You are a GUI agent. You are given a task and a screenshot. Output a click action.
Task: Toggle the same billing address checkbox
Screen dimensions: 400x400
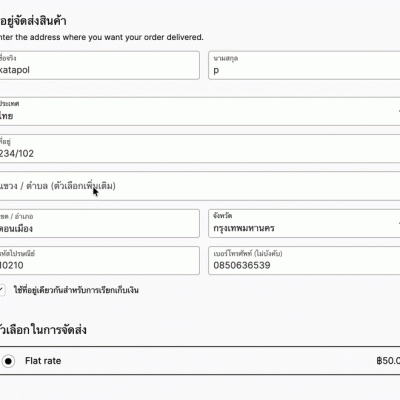pyautogui.click(x=2, y=290)
